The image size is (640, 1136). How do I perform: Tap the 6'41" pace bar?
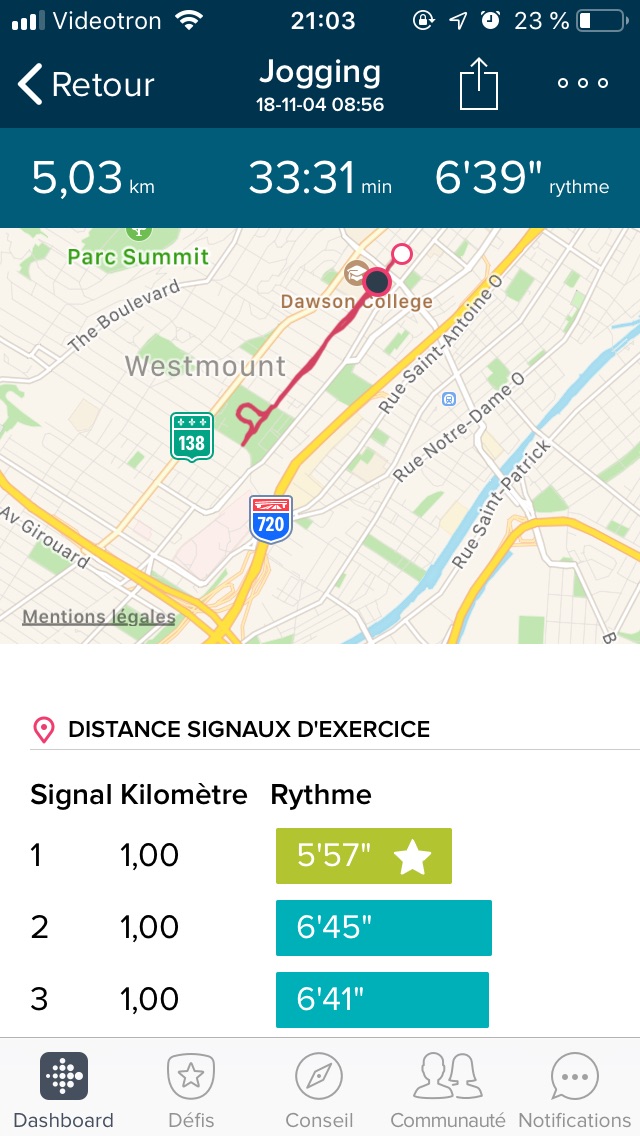[382, 1000]
